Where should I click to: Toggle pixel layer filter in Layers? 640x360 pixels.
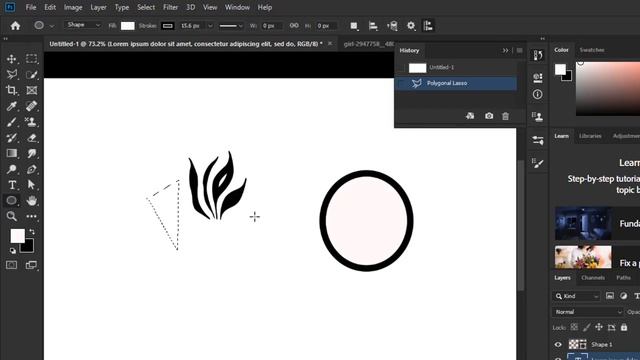click(x=609, y=296)
